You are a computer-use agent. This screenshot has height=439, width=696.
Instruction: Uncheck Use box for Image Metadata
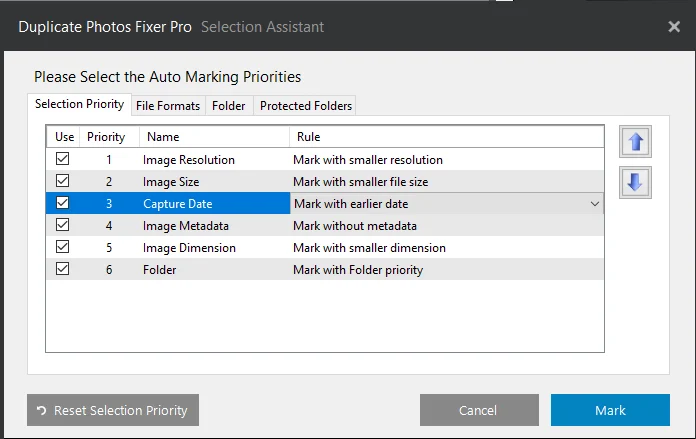point(63,225)
